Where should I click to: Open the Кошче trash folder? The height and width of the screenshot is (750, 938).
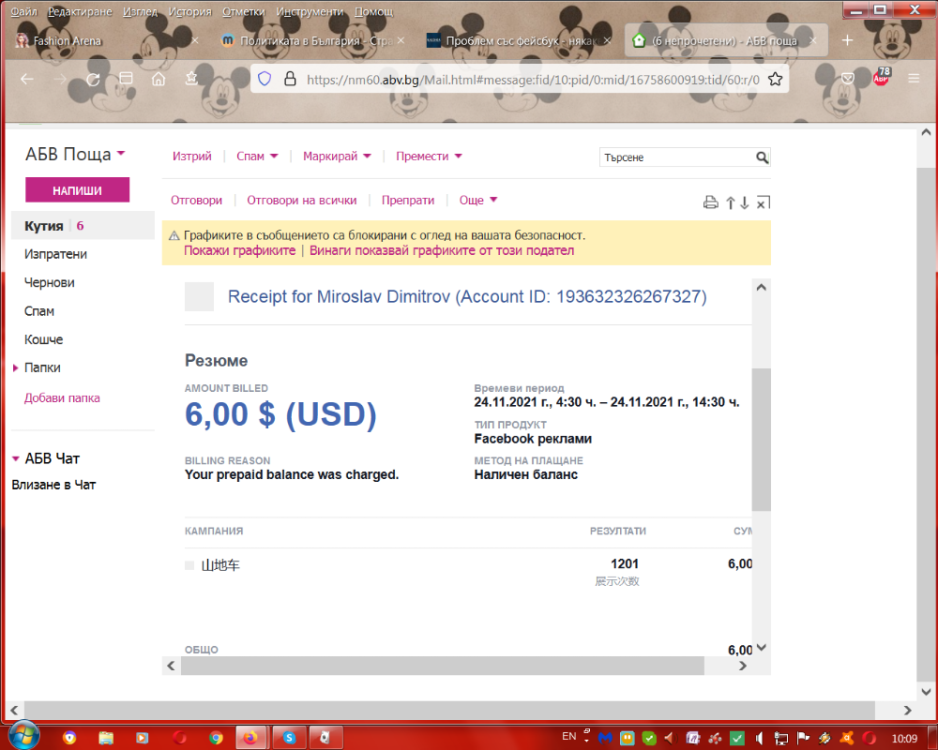tap(43, 339)
